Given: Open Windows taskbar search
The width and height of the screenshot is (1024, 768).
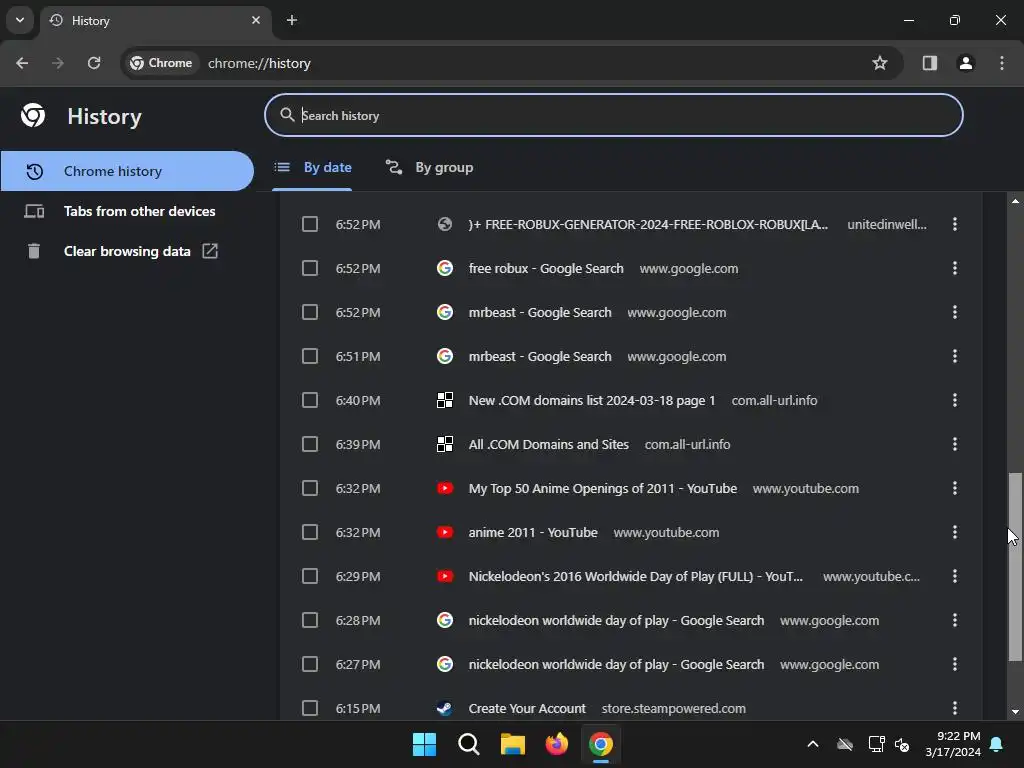Looking at the screenshot, I should [x=468, y=744].
